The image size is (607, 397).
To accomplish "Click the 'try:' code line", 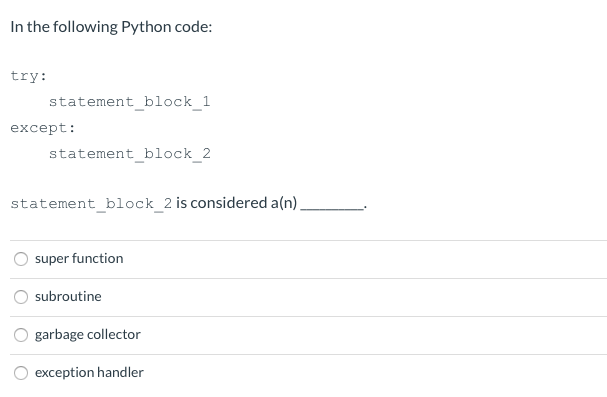I will click(28, 76).
